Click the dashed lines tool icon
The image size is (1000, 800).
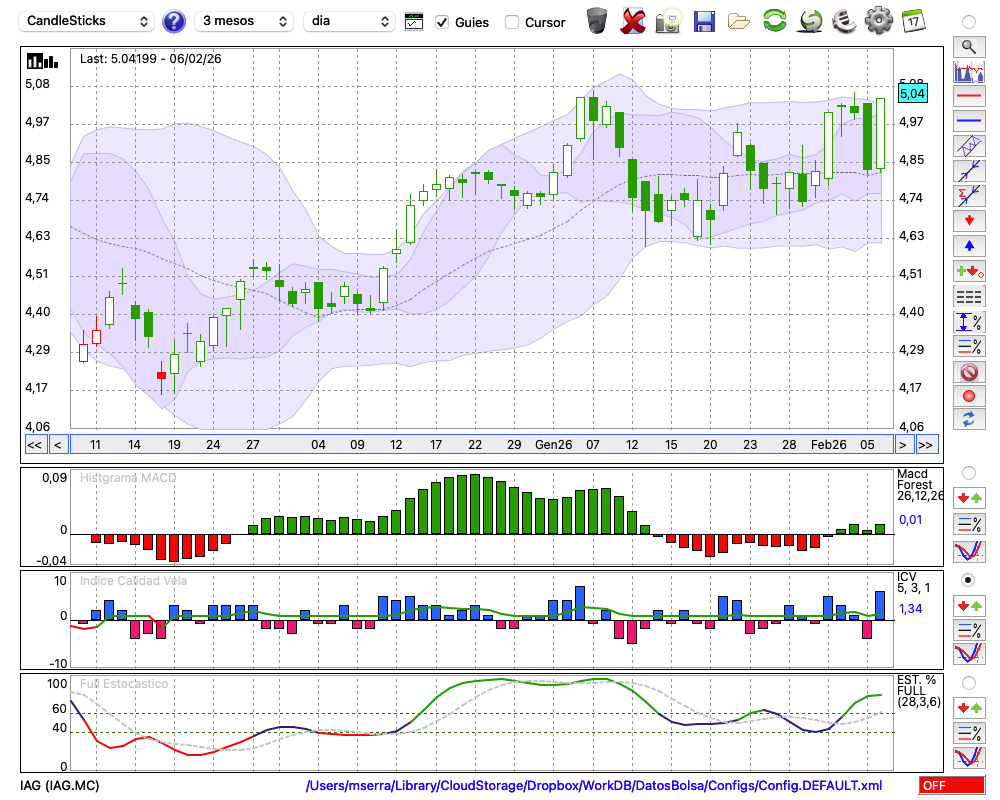[969, 296]
